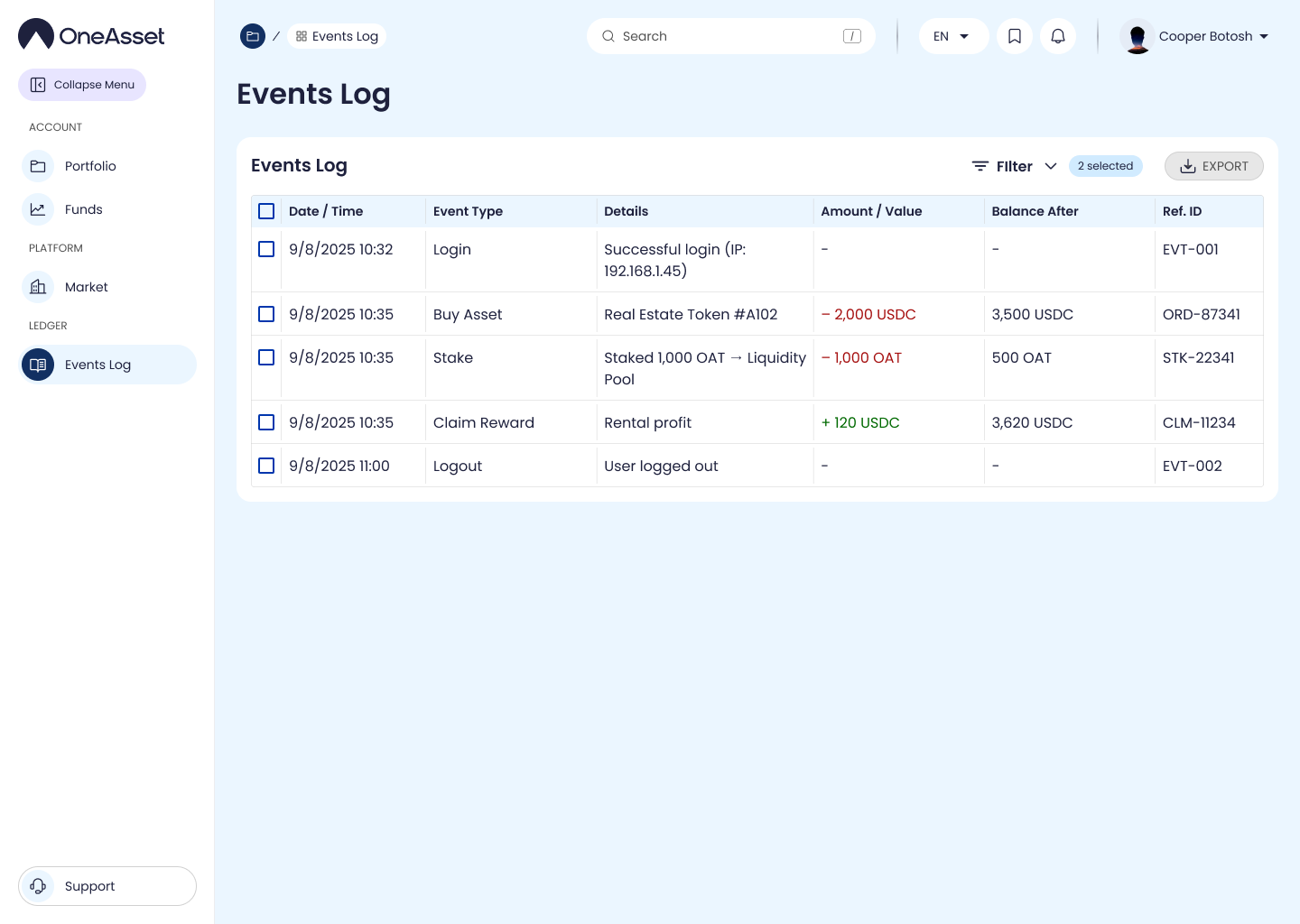The image size is (1300, 924).
Task: Open the EN language dropdown
Action: point(952,36)
